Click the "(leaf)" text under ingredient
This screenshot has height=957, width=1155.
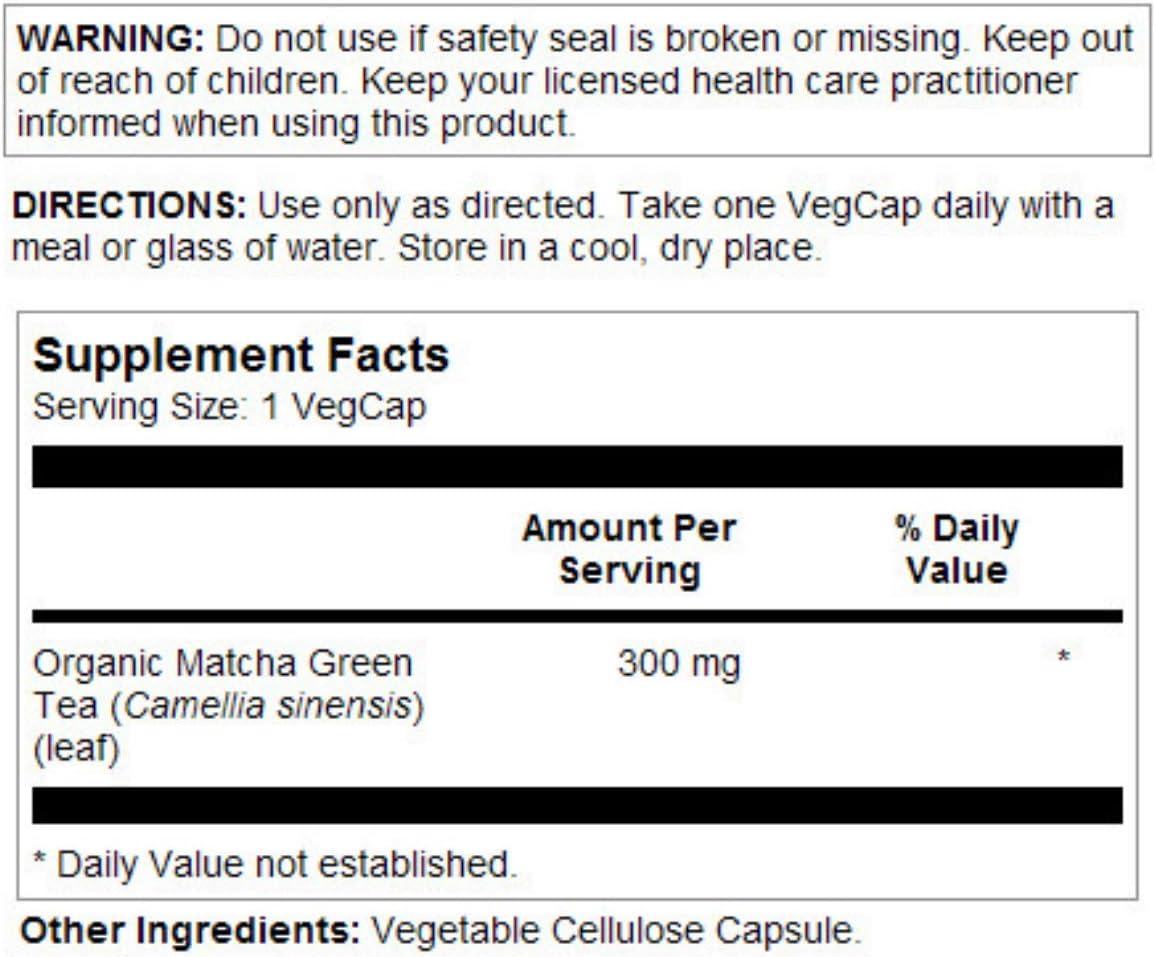pos(76,748)
